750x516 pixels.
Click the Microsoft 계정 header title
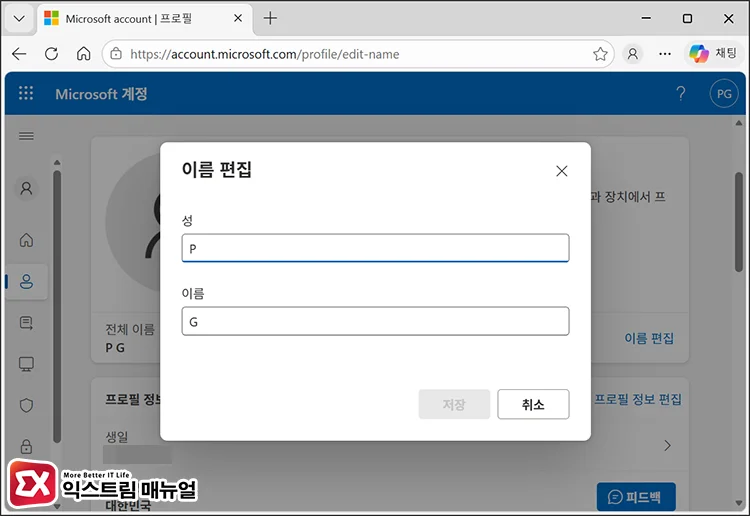(x=101, y=94)
